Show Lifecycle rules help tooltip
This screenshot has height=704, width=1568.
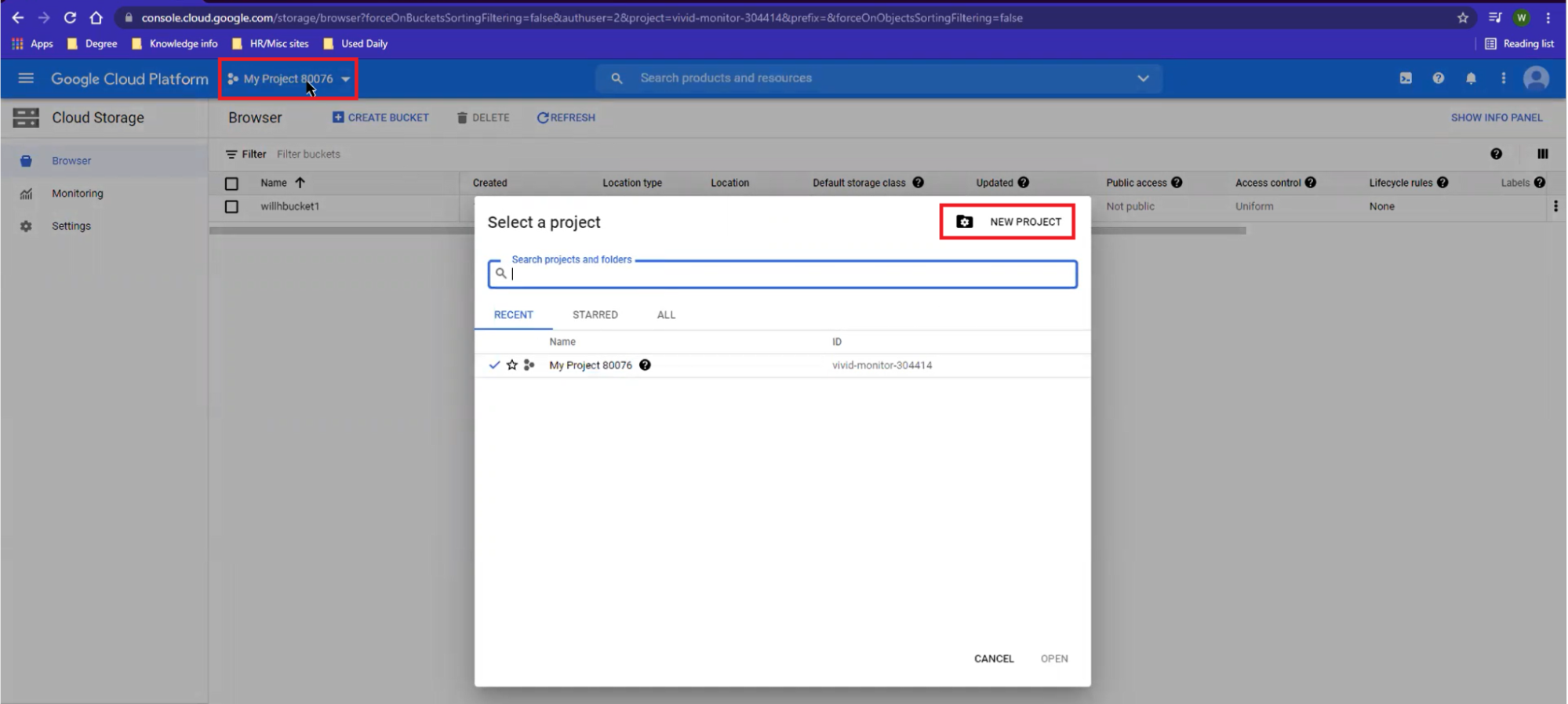tap(1442, 183)
